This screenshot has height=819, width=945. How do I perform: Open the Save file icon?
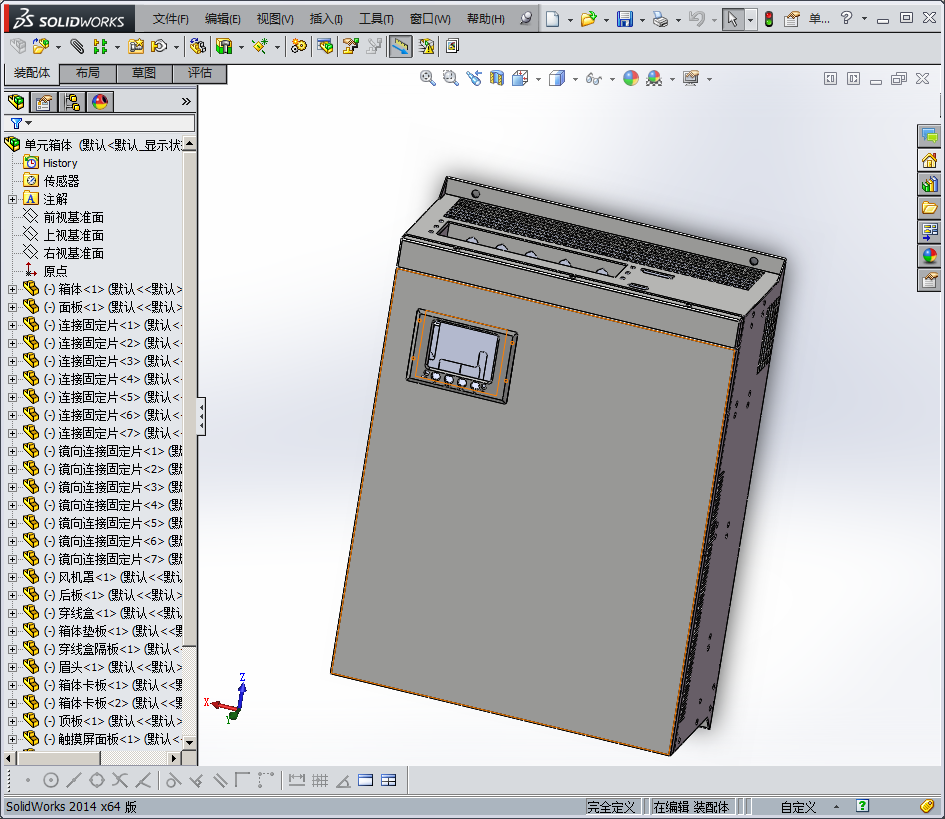click(624, 19)
